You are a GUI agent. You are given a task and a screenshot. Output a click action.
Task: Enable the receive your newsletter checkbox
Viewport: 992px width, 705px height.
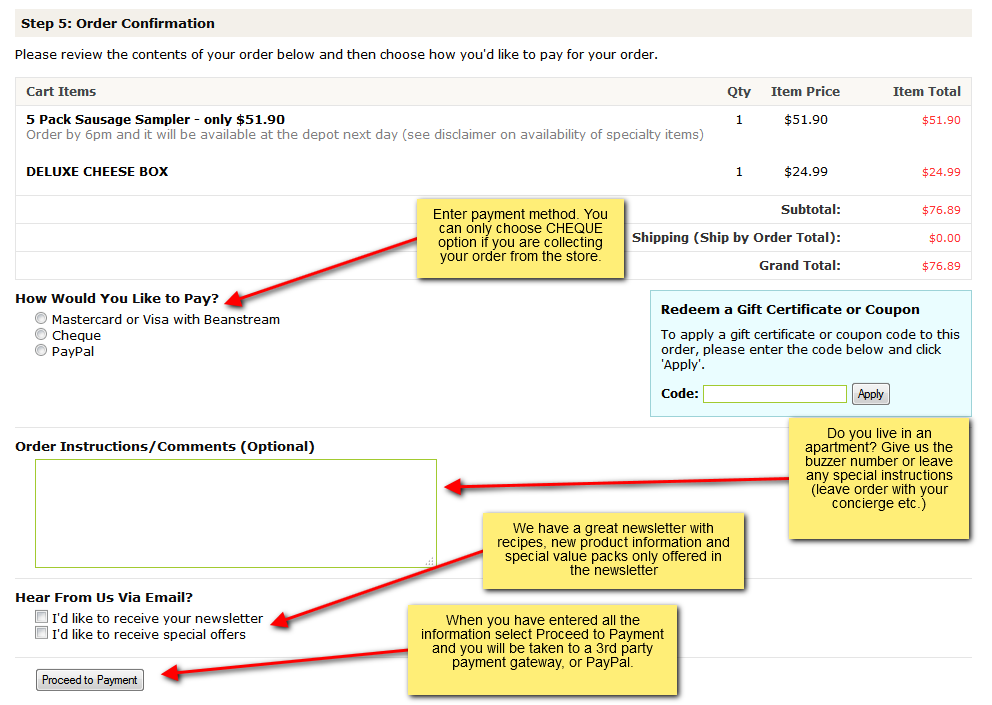[41, 617]
